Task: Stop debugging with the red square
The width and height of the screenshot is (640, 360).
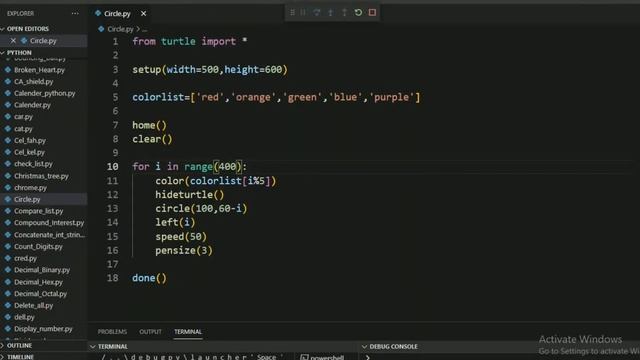Action: 372,13
